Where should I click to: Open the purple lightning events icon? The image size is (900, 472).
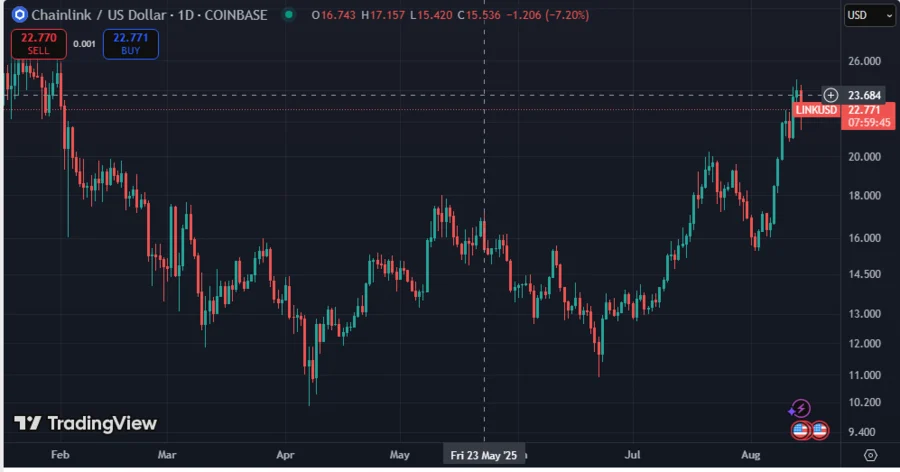[x=800, y=409]
